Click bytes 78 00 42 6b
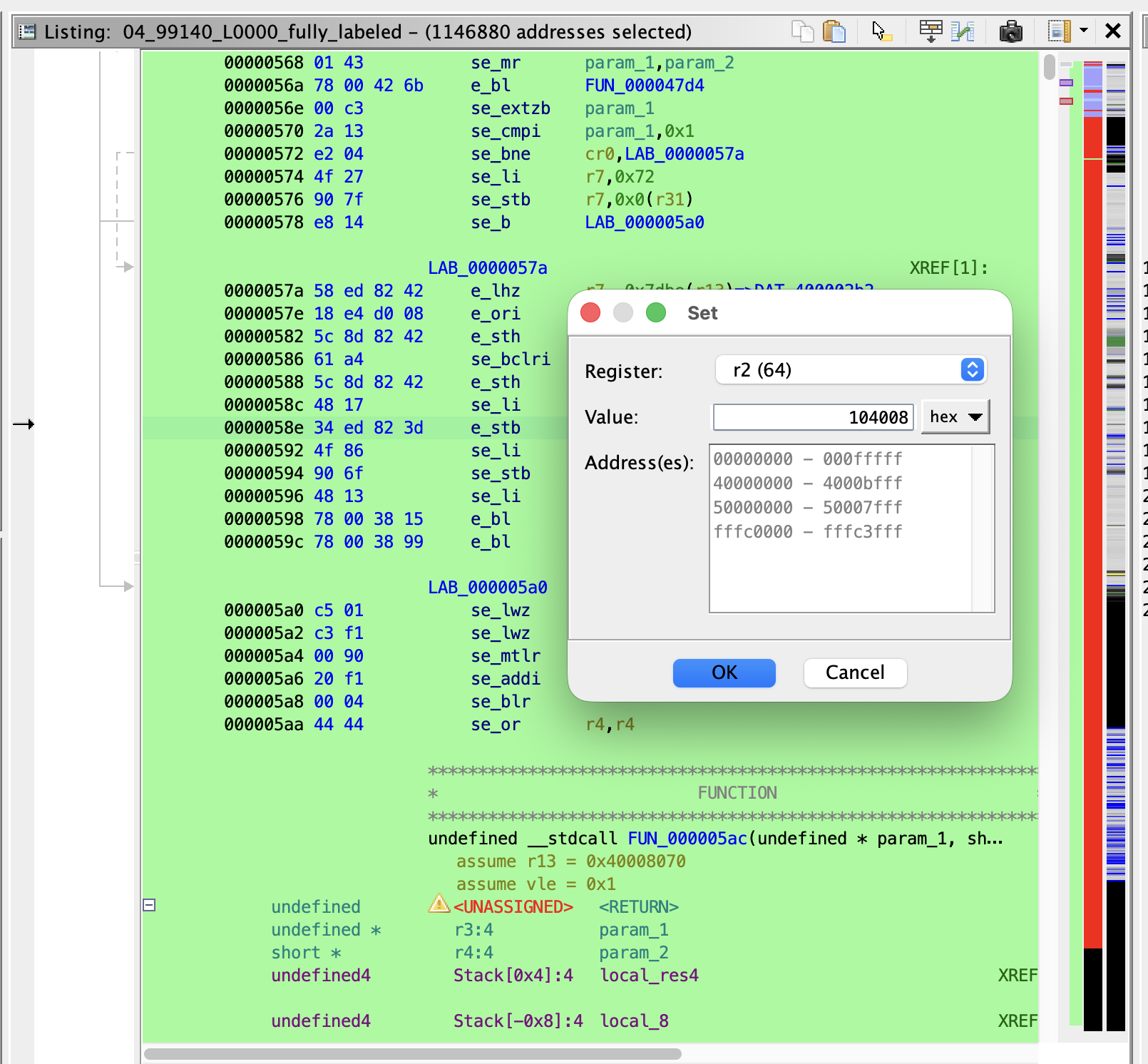 pos(369,86)
